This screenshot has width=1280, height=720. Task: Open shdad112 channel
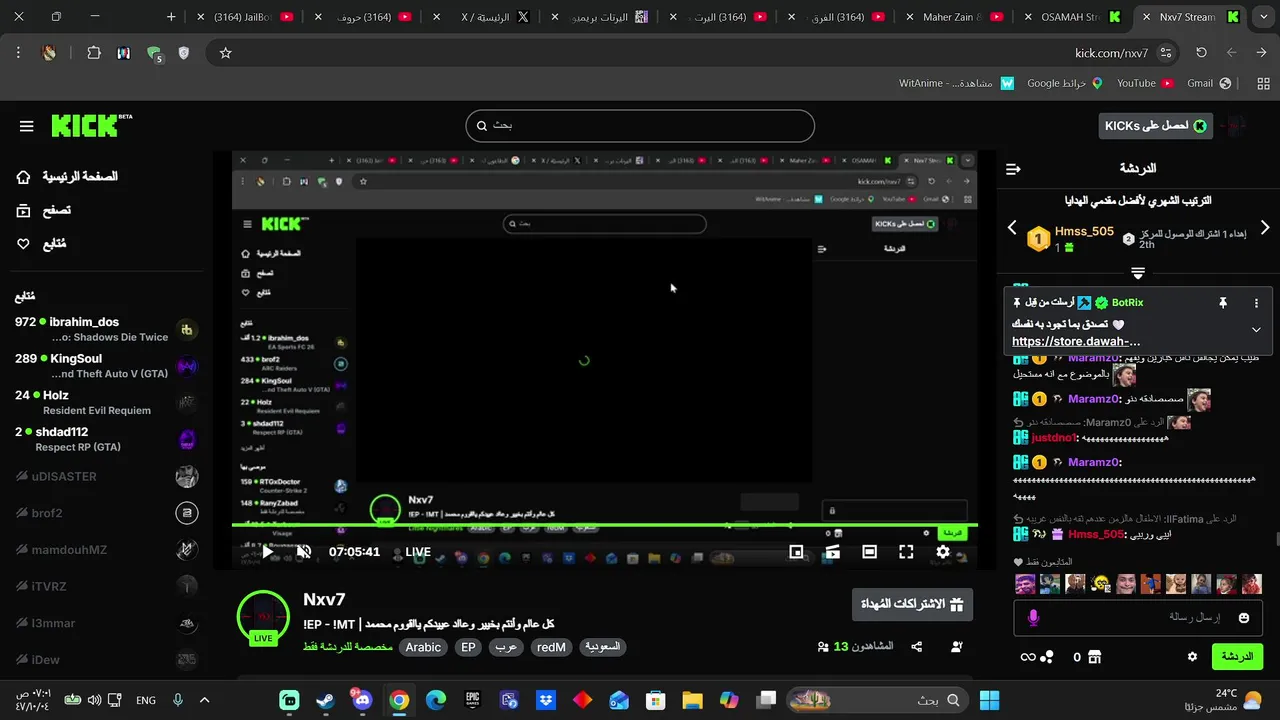click(x=105, y=439)
